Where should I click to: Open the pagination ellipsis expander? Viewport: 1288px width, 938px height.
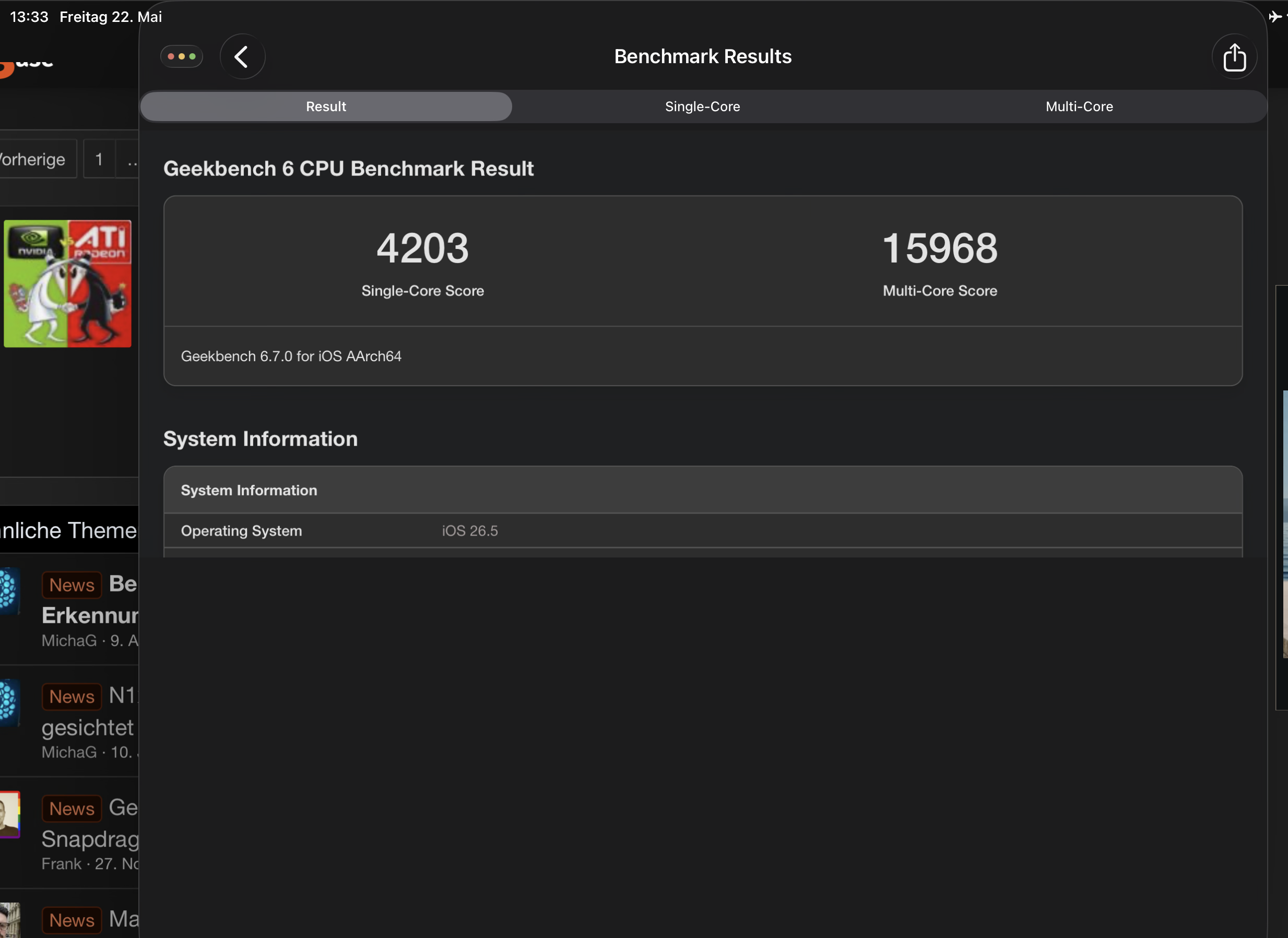[x=129, y=160]
